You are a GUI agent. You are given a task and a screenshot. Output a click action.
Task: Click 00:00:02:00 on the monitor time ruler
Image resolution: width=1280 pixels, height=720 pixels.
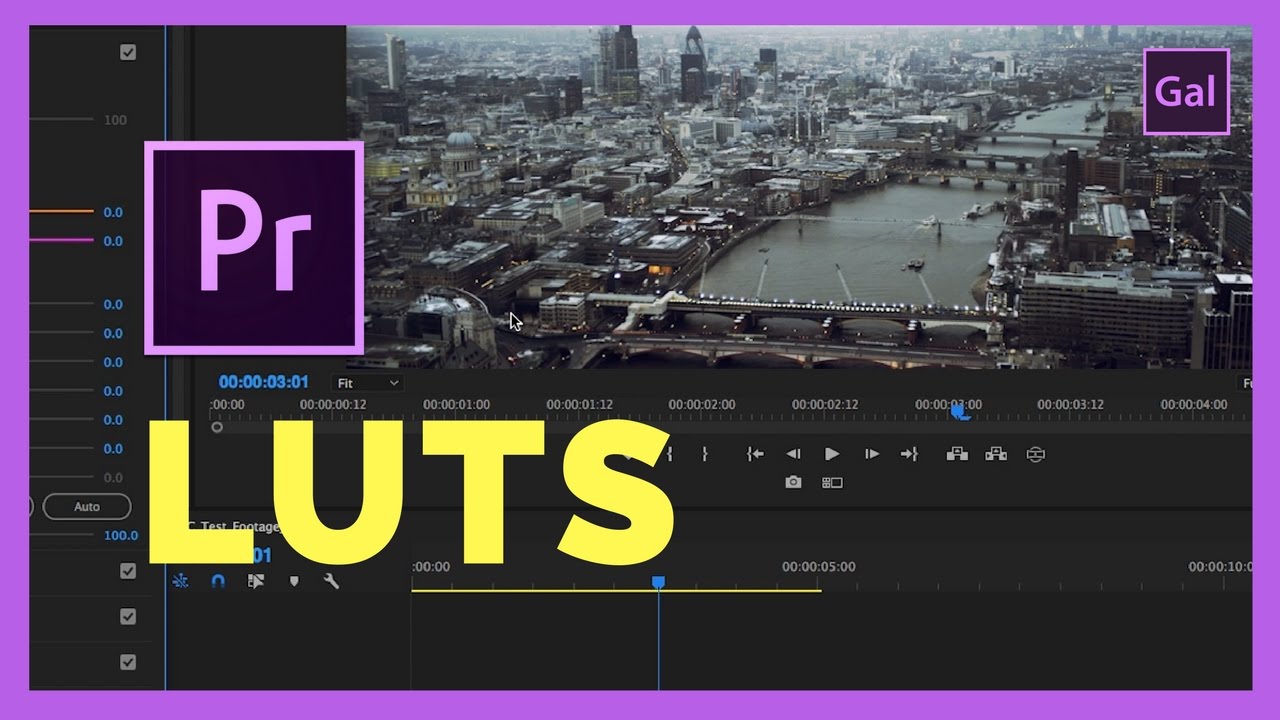click(x=702, y=405)
